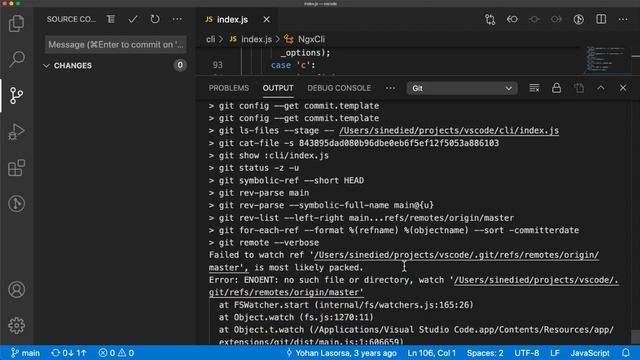Click the Changes count badge 0
This screenshot has height=360, width=640.
pyautogui.click(x=180, y=65)
